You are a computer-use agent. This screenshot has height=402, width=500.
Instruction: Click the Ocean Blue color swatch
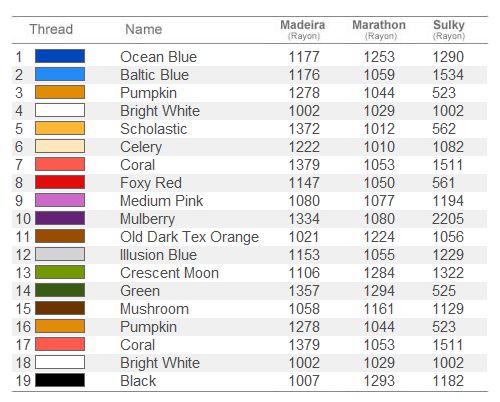point(60,56)
